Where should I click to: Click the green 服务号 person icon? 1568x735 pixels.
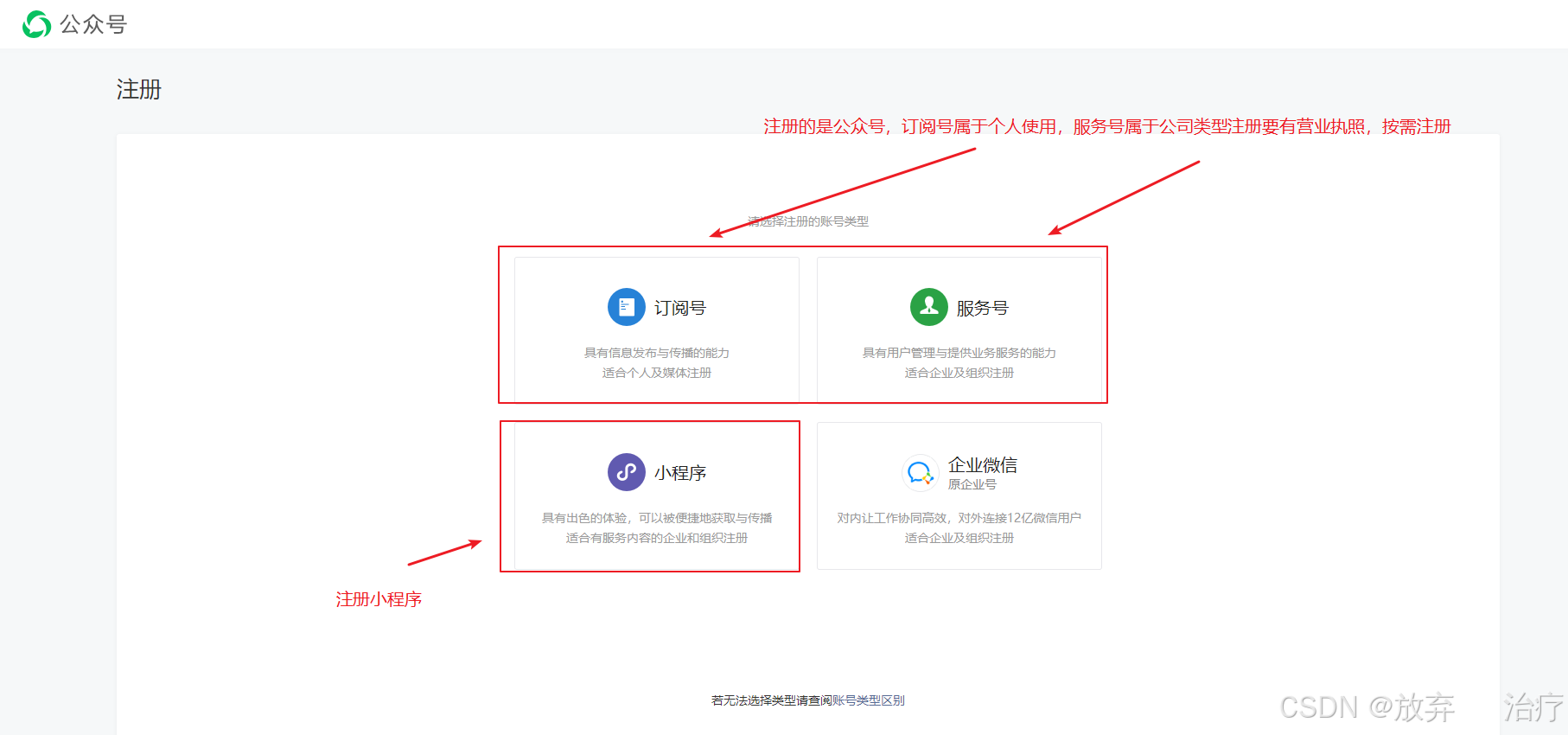pyautogui.click(x=928, y=307)
